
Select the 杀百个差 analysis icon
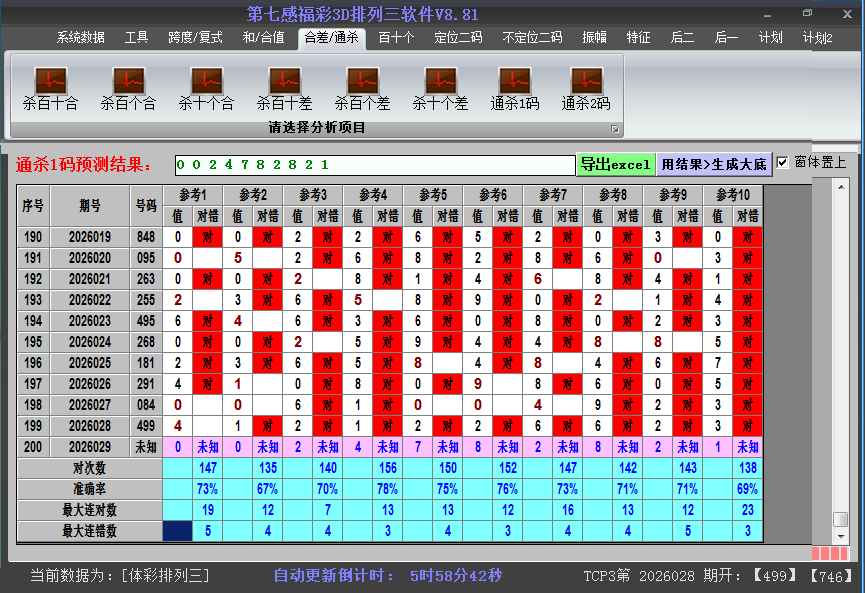(362, 85)
